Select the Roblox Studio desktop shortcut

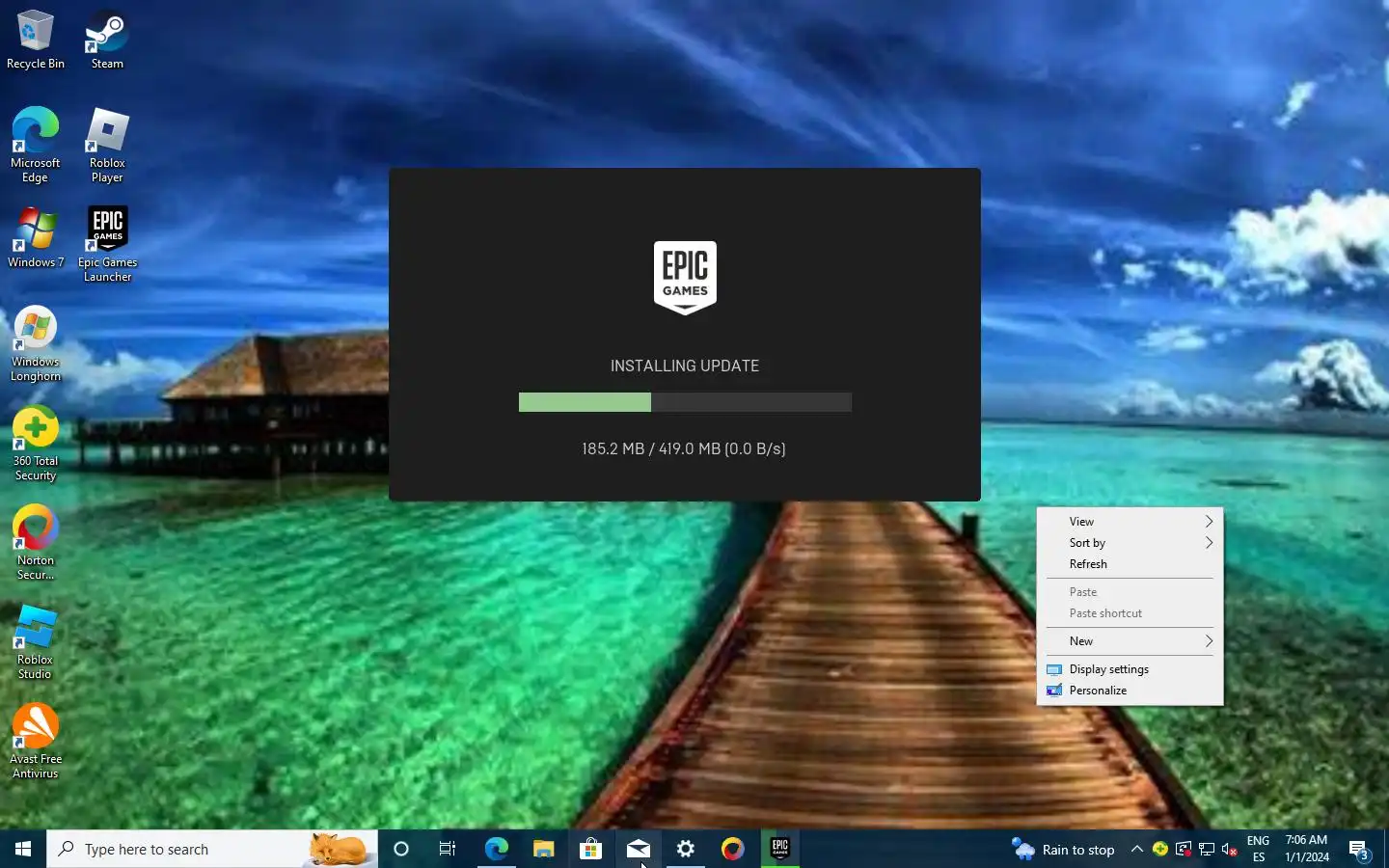[36, 642]
